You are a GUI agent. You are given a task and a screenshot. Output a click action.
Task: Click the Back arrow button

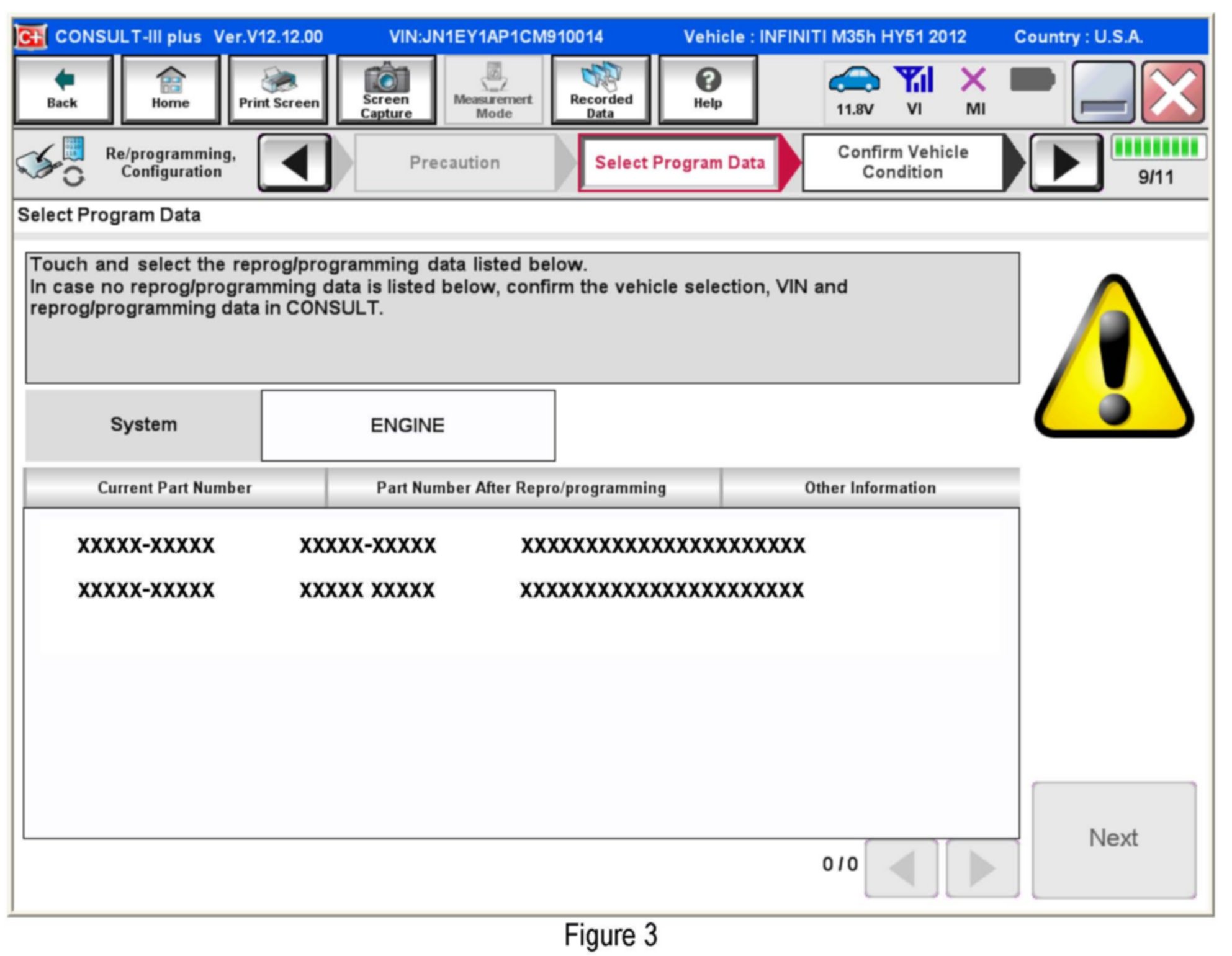point(63,89)
